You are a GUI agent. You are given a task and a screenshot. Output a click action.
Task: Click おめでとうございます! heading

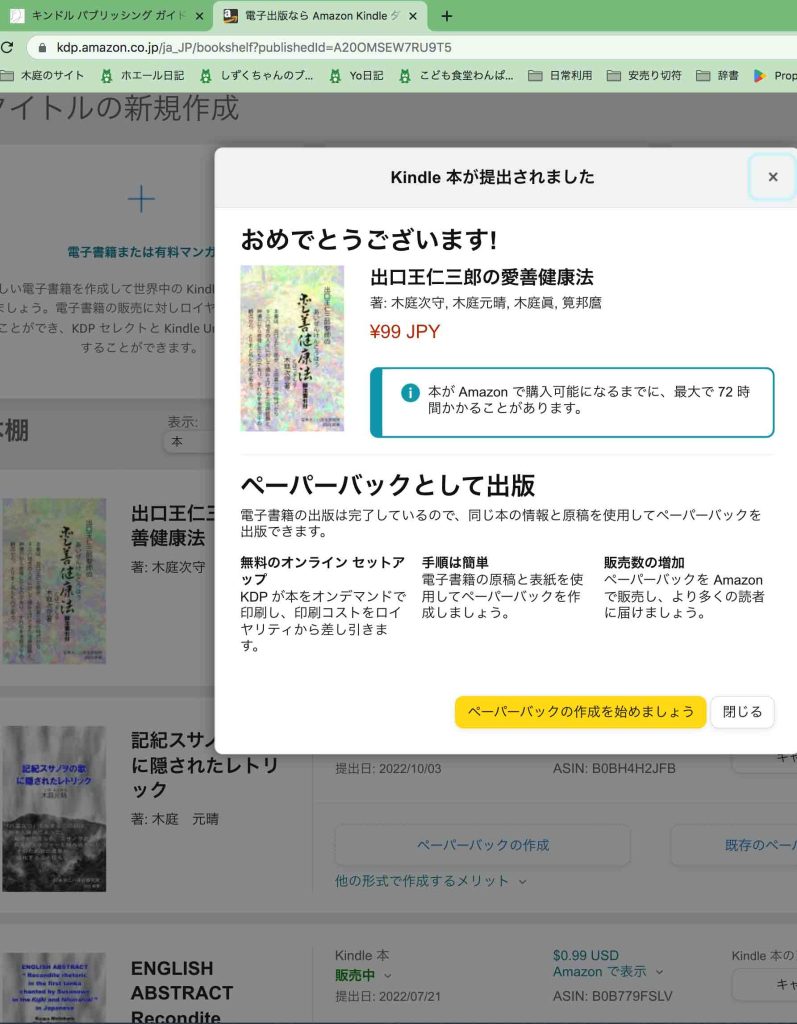coord(369,240)
